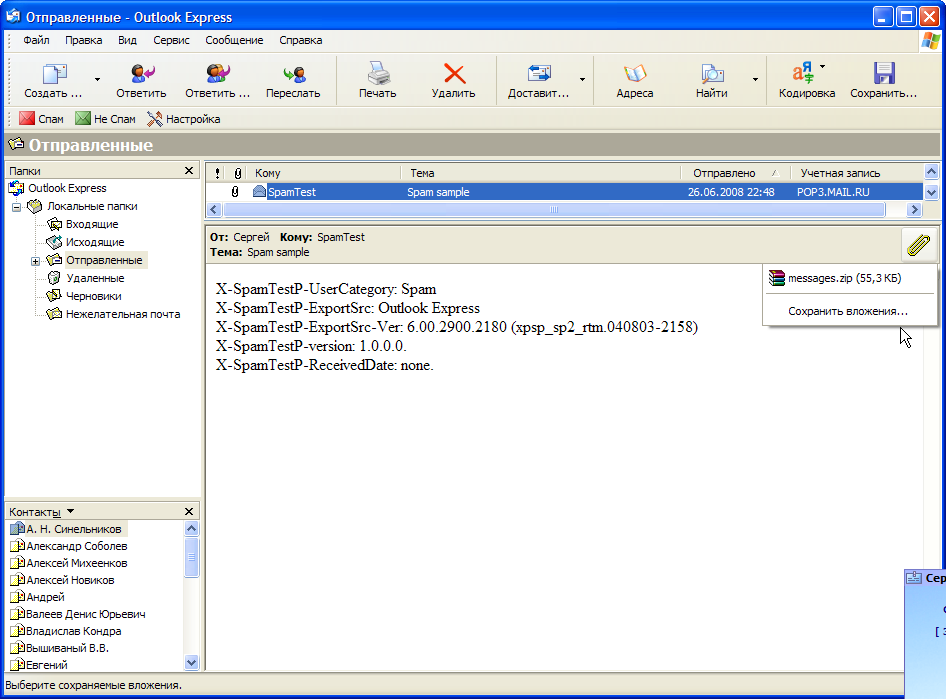Open the Правка menu
The image size is (946, 699).
click(83, 40)
